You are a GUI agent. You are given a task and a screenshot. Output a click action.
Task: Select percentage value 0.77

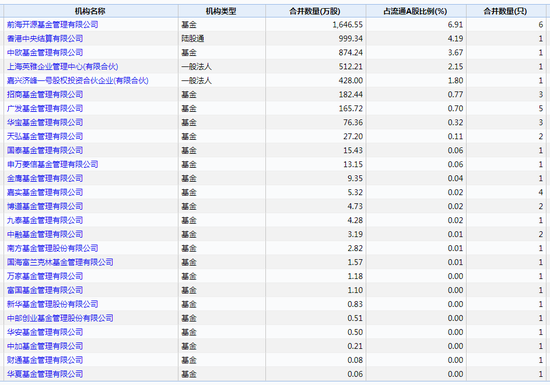[455, 94]
